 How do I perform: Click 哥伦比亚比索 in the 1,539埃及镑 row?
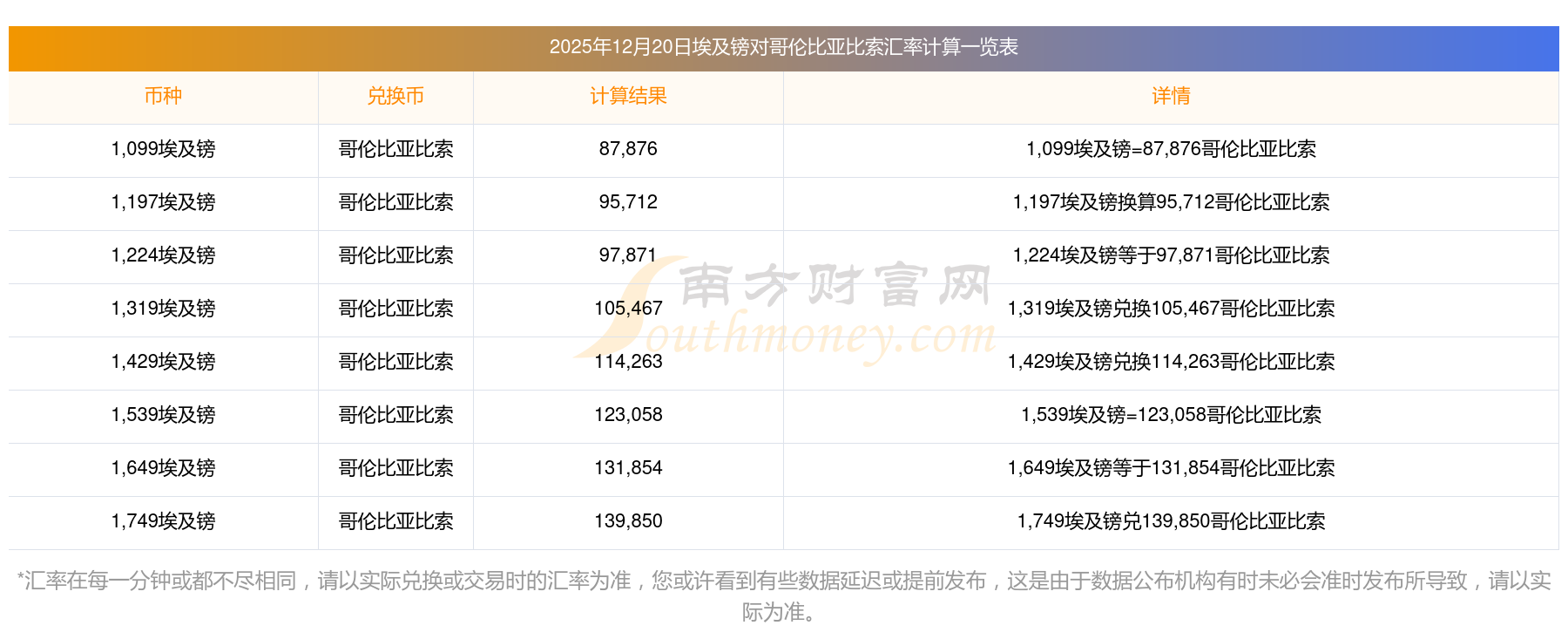395,415
